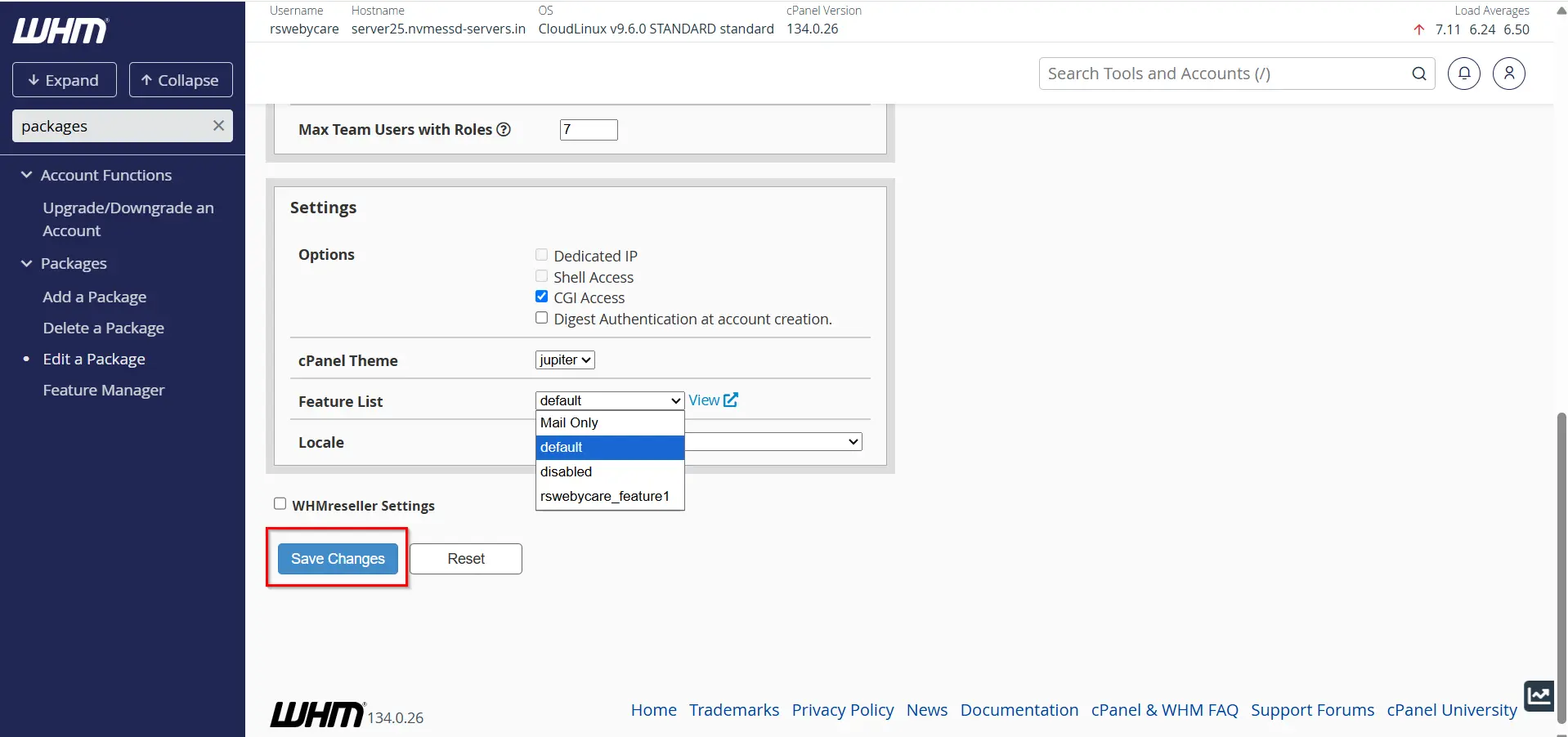
Task: Open the Feature List combo box
Action: 610,400
